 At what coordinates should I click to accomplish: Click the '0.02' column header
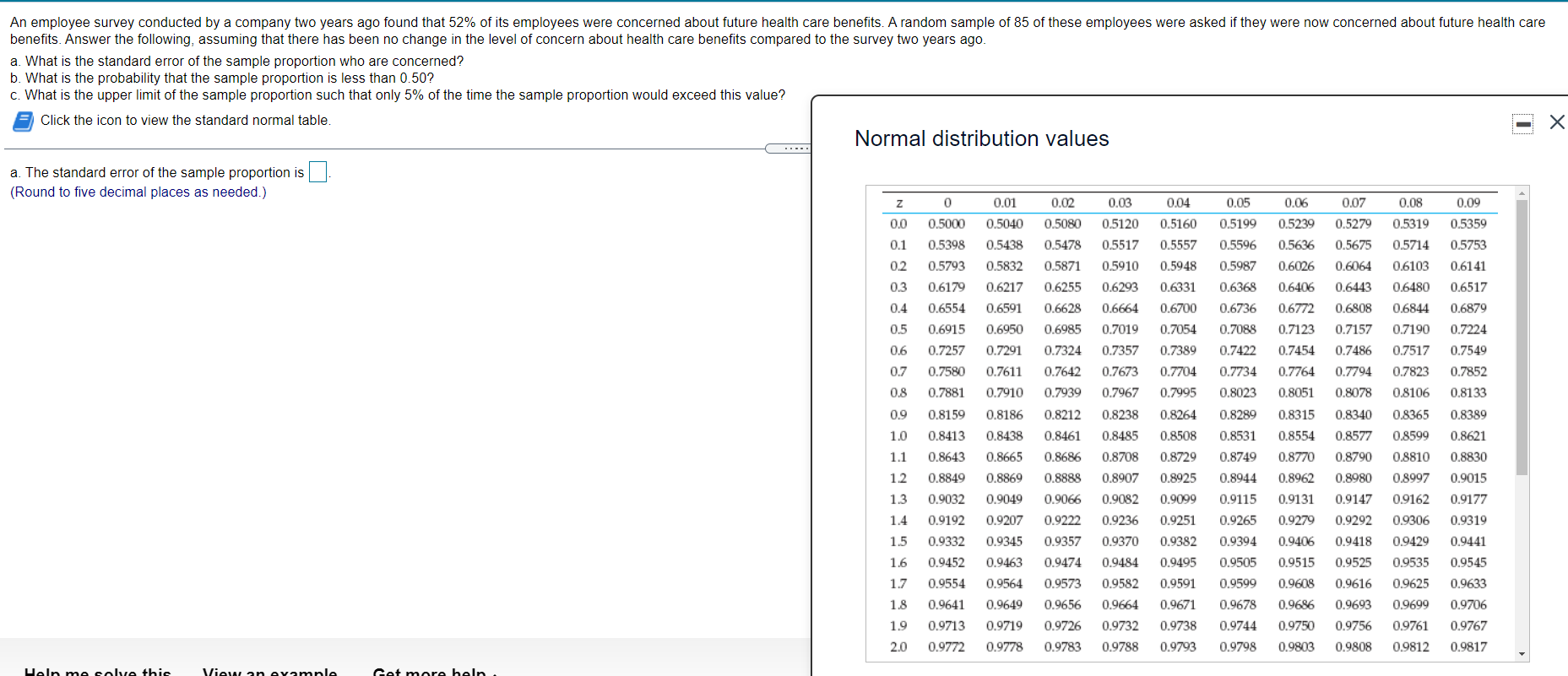coord(1062,203)
